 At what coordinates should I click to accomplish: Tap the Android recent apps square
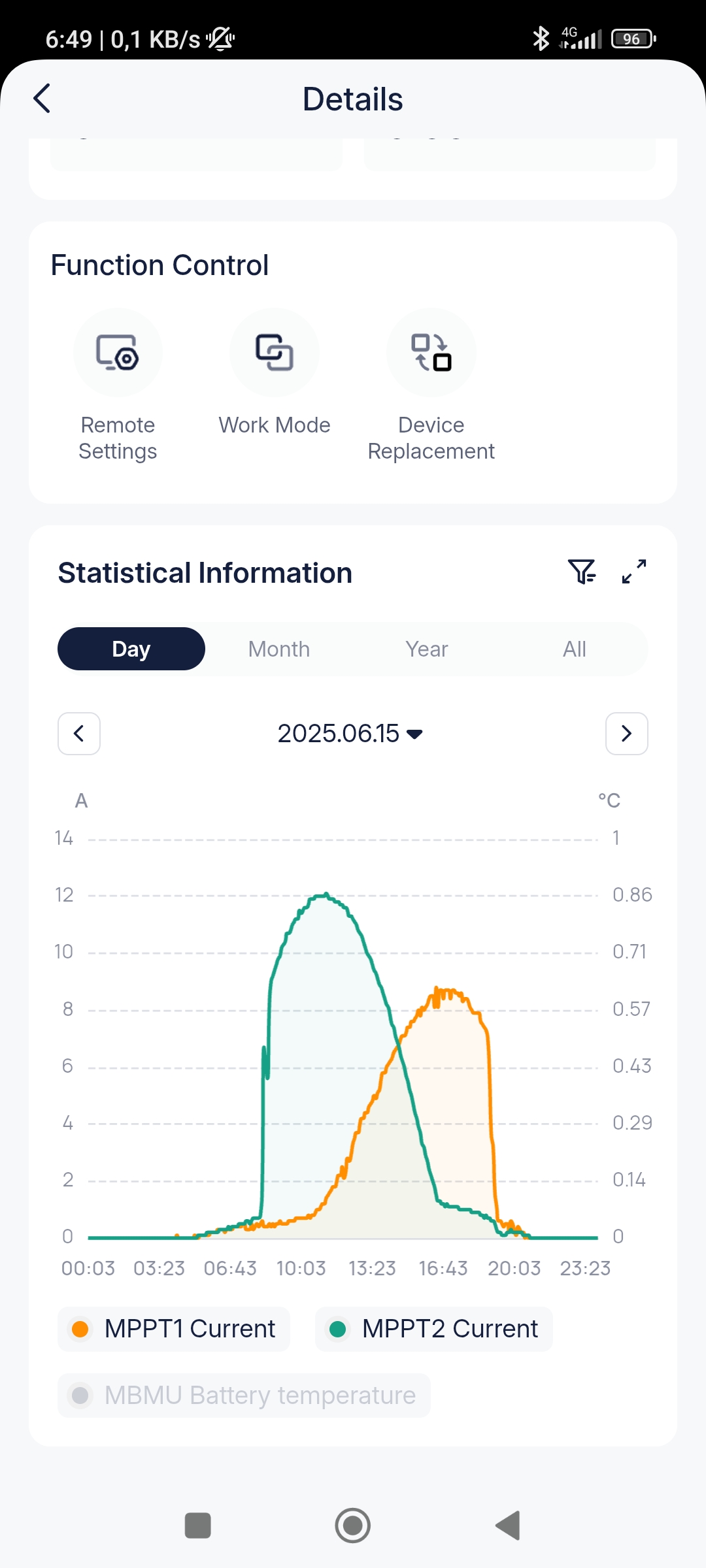click(x=198, y=1526)
